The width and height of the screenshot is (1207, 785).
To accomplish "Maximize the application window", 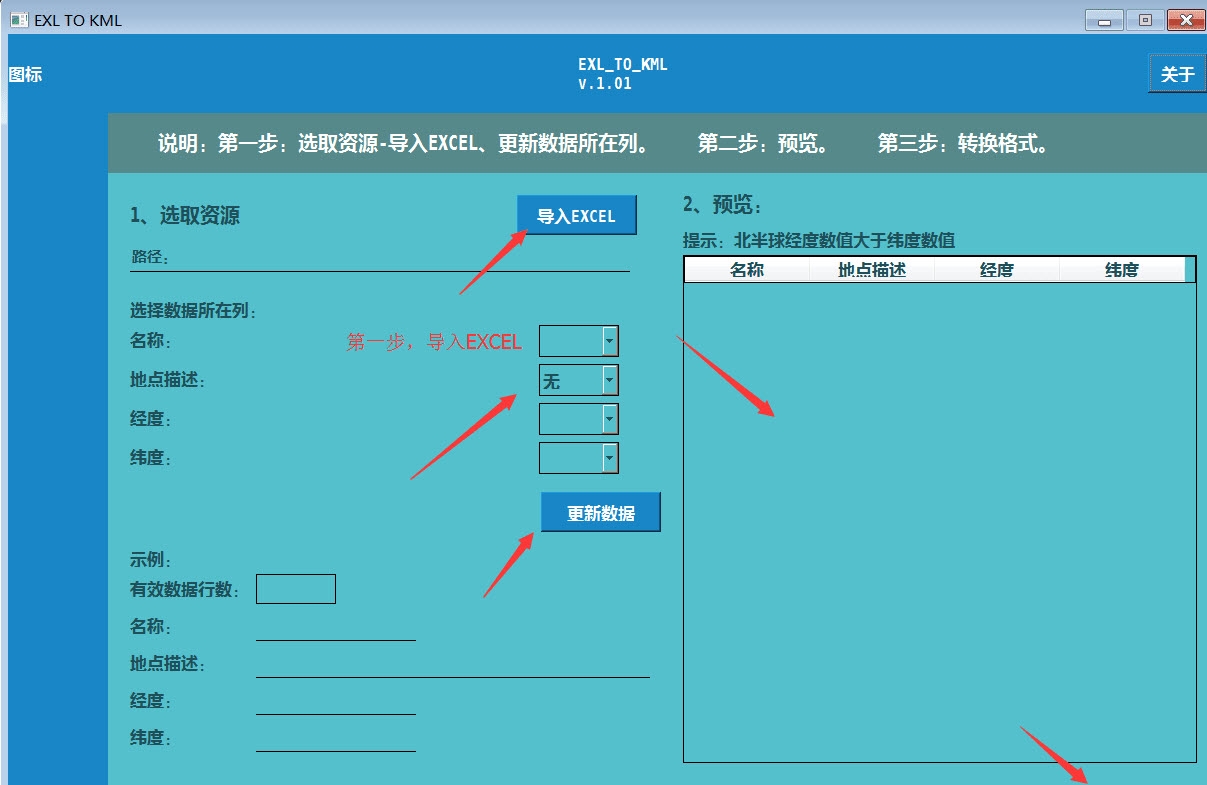I will (x=1145, y=20).
